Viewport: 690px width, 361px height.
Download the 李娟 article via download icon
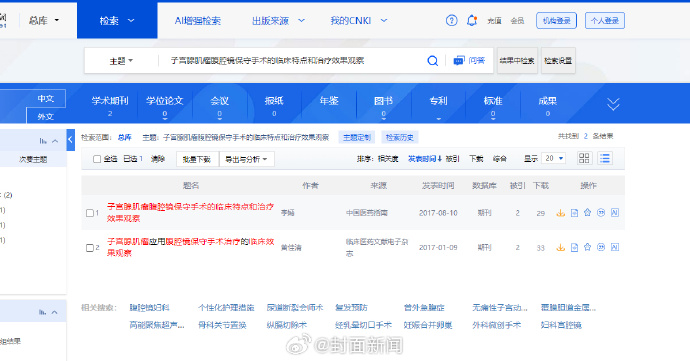click(x=561, y=213)
